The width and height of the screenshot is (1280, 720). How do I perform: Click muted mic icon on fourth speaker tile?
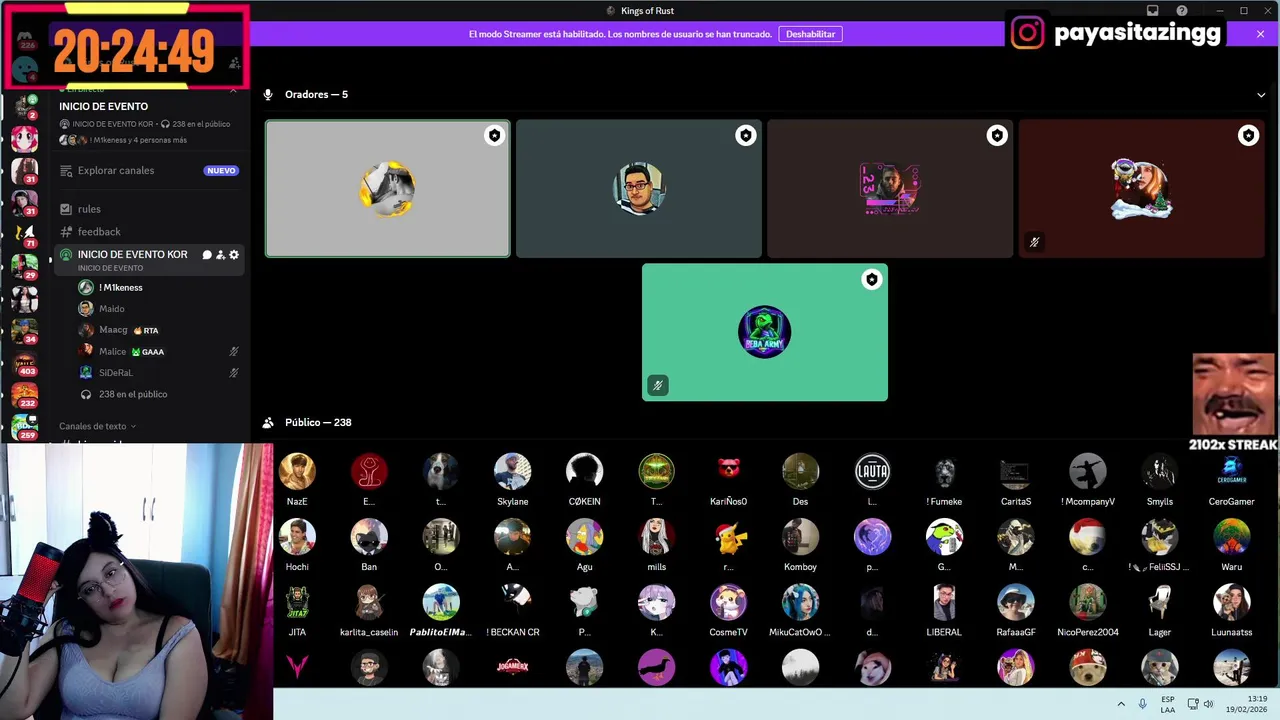(1034, 242)
